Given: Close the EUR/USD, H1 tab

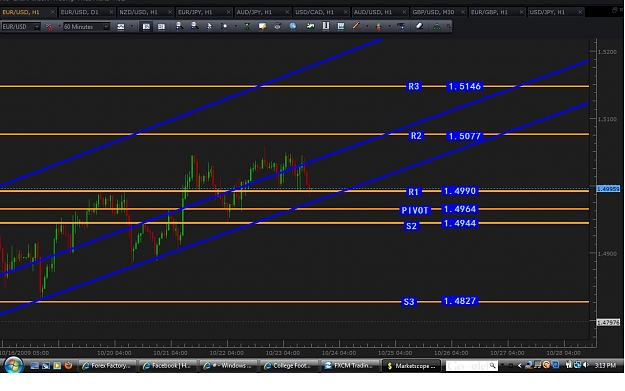Looking at the screenshot, I should tap(53, 12).
